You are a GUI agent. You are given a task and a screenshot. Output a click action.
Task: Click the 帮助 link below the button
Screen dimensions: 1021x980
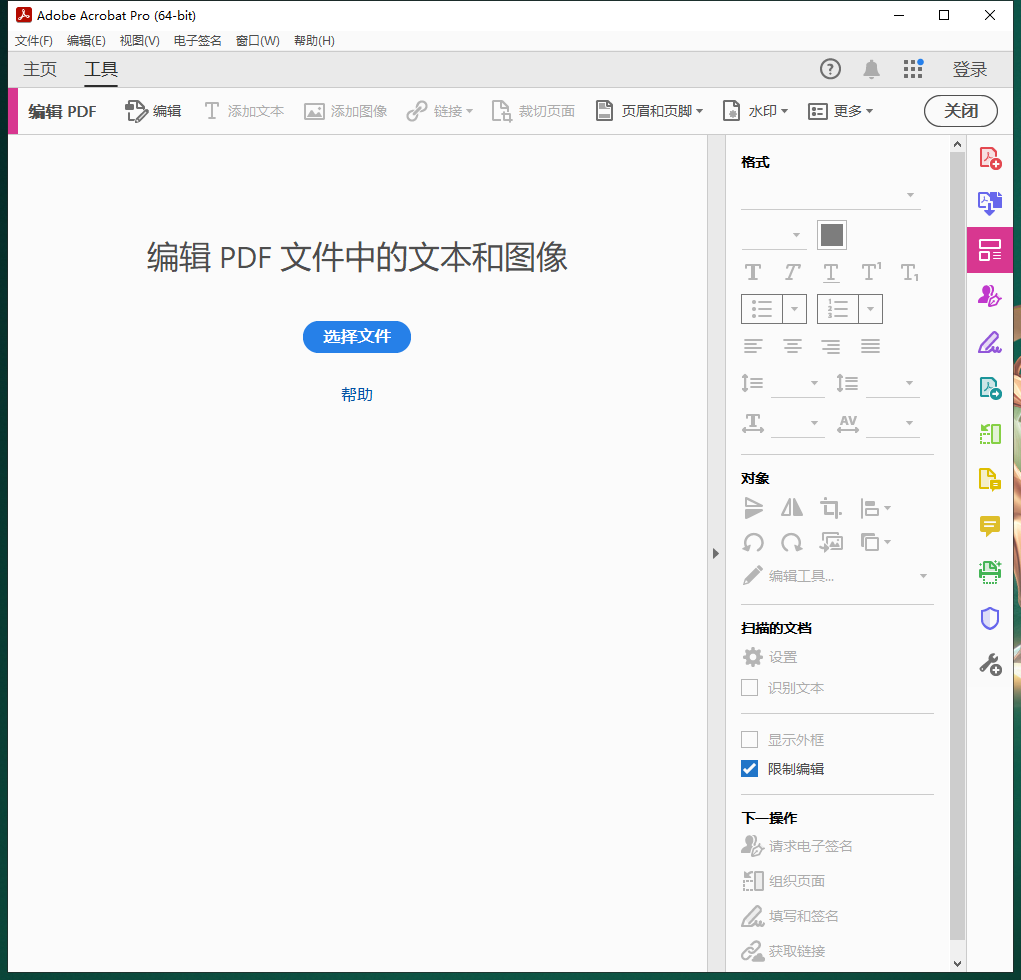(356, 395)
